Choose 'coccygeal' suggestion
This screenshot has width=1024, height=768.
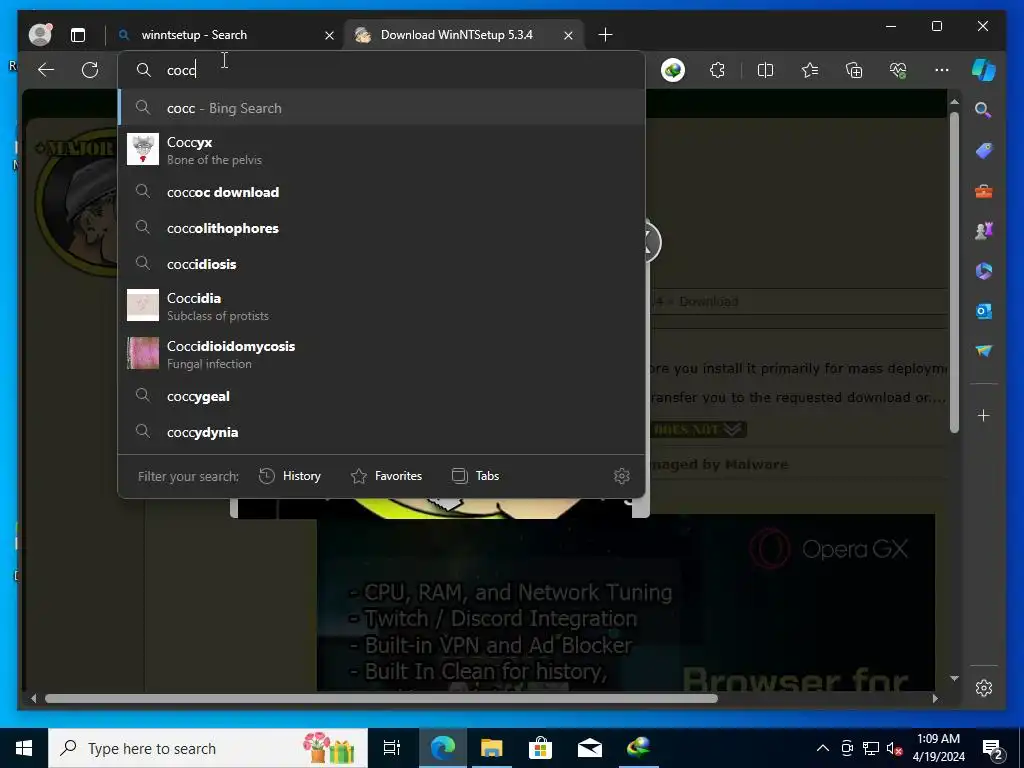382,396
